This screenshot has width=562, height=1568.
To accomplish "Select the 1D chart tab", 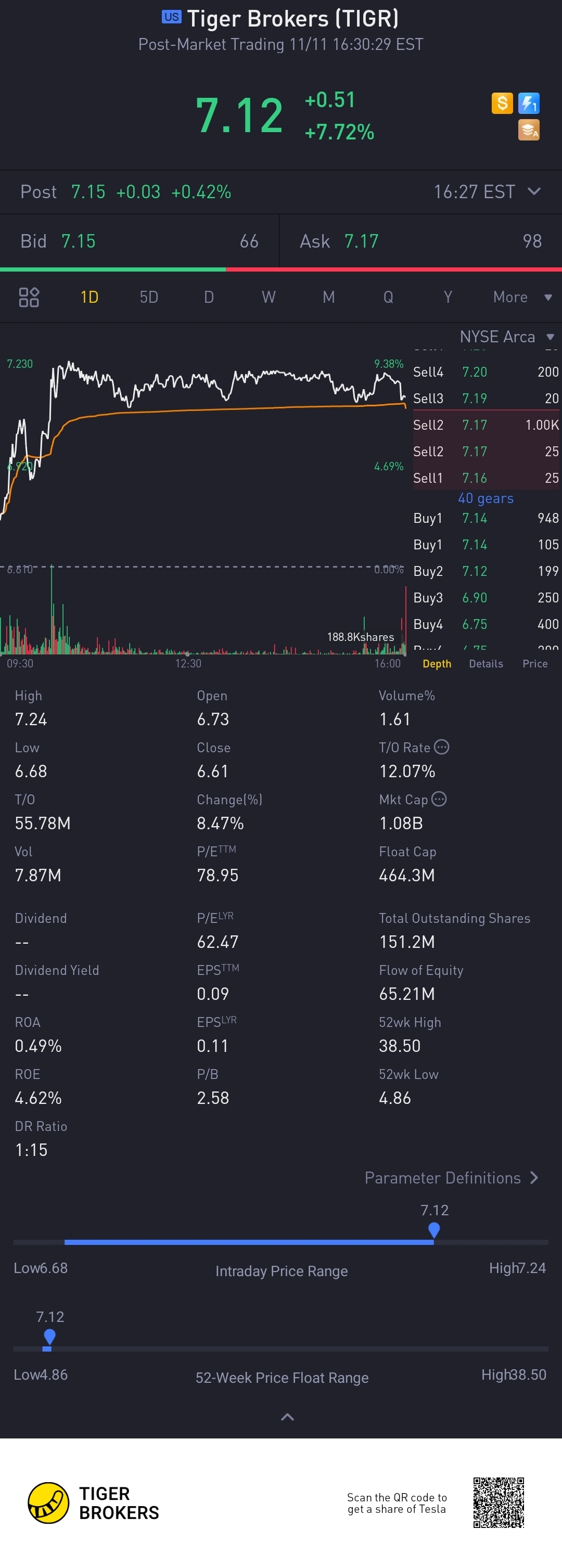I will [90, 297].
